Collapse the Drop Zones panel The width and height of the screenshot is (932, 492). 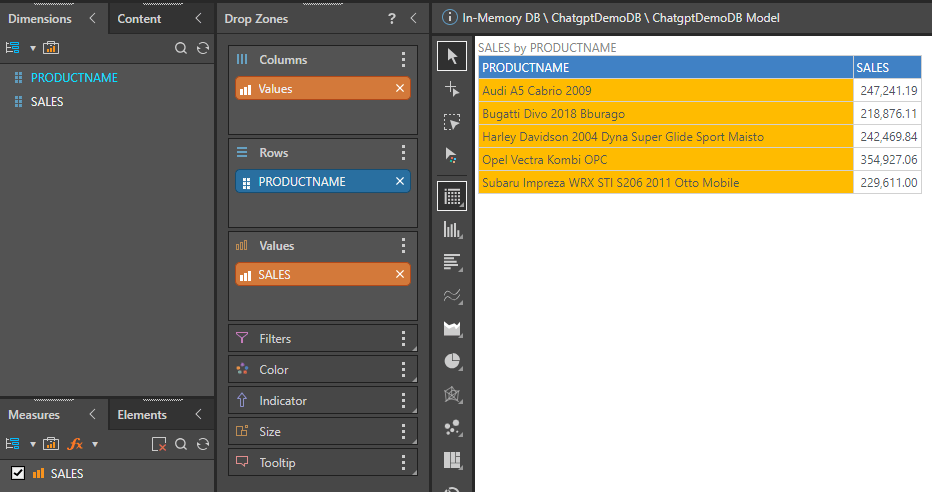(x=414, y=18)
